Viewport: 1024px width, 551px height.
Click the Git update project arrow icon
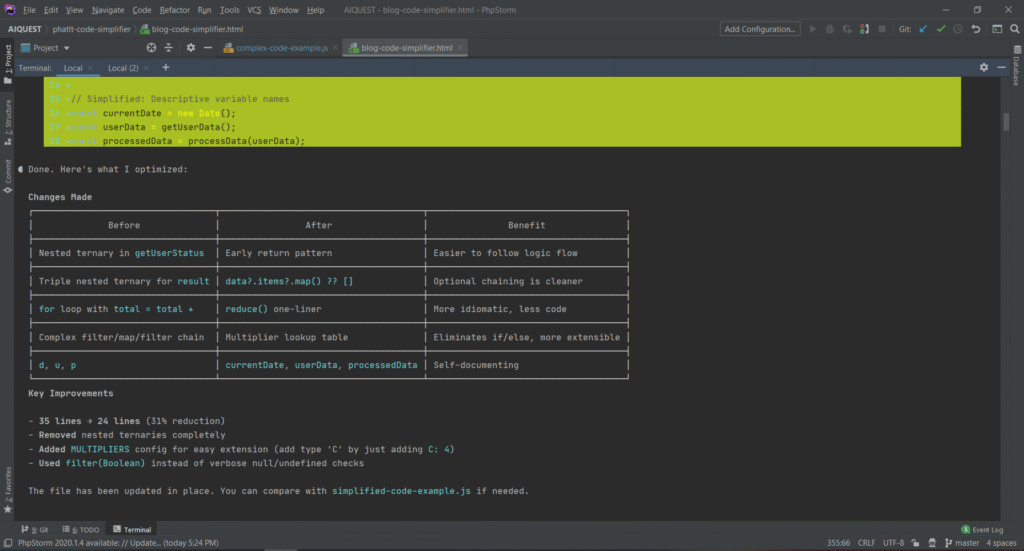[x=923, y=29]
